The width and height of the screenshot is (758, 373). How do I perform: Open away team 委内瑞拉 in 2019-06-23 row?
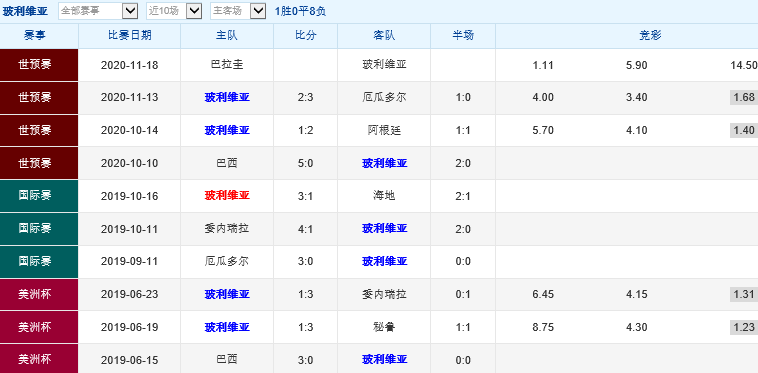point(384,294)
